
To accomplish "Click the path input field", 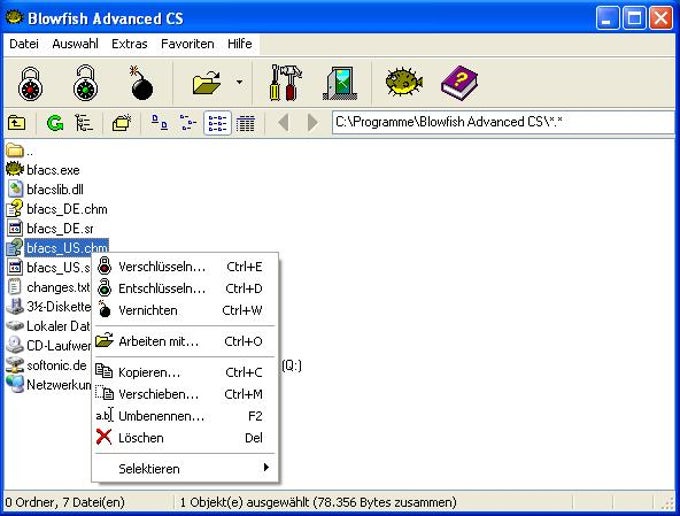I will pos(503,122).
